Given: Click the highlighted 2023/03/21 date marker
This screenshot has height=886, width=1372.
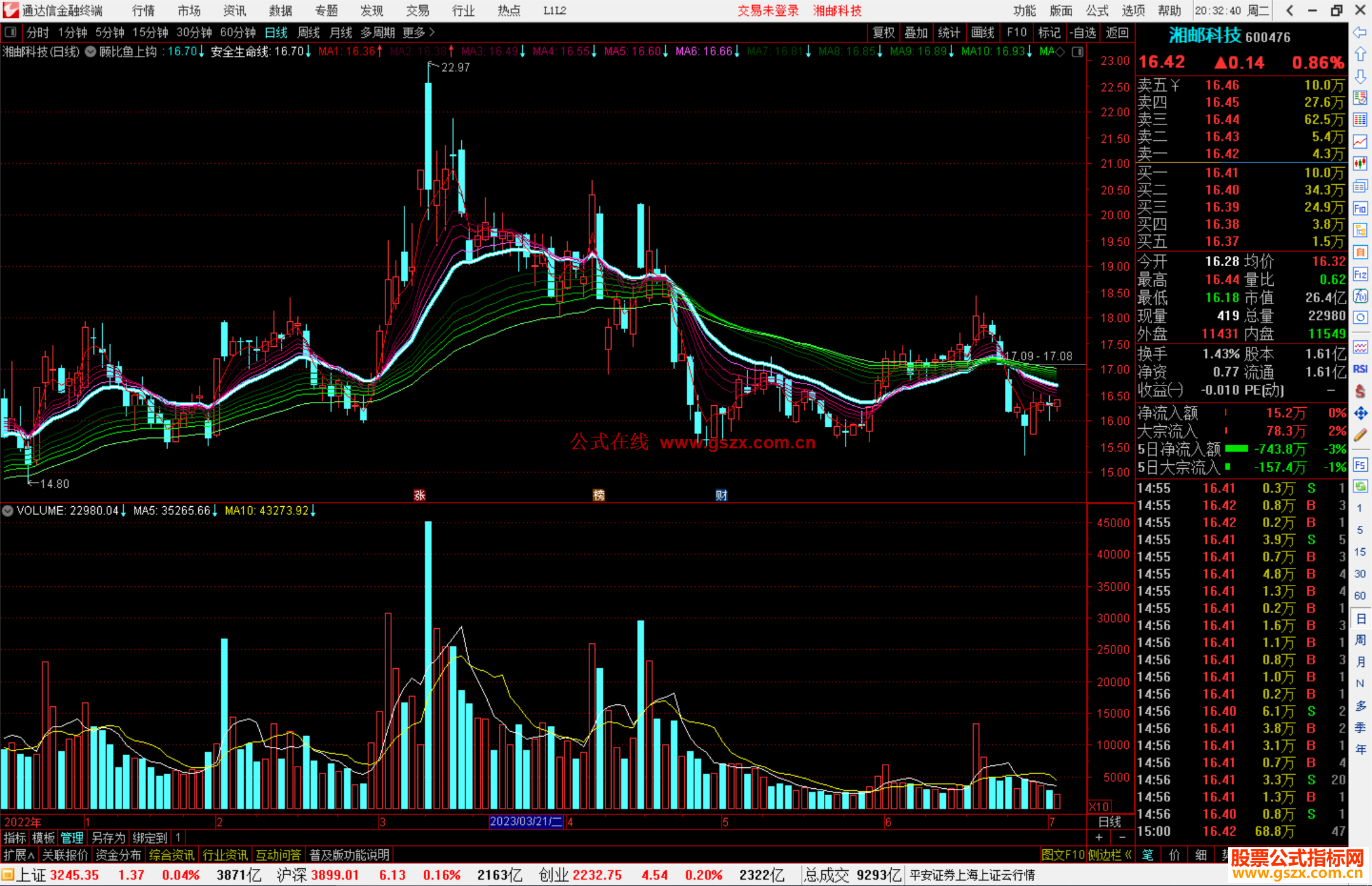Looking at the screenshot, I should point(526,821).
